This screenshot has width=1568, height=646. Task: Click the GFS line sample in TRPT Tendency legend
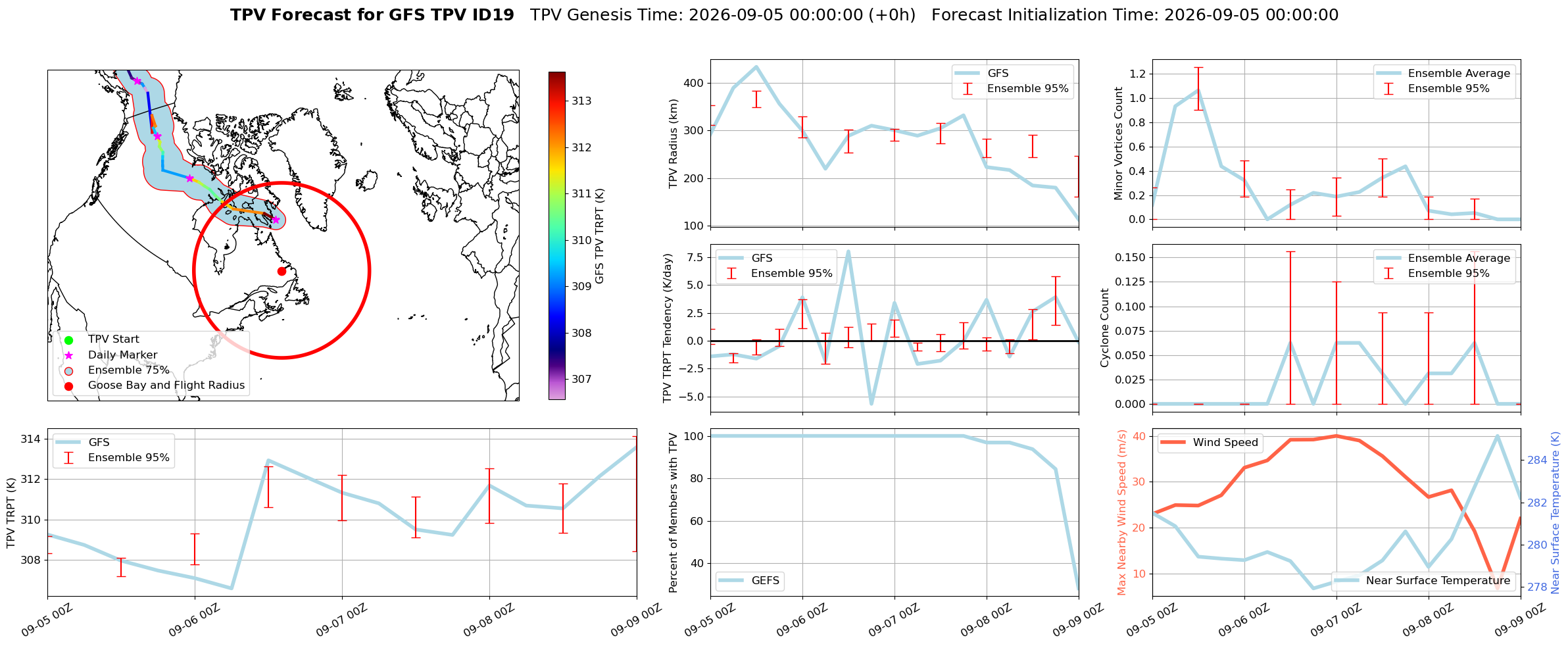click(731, 259)
